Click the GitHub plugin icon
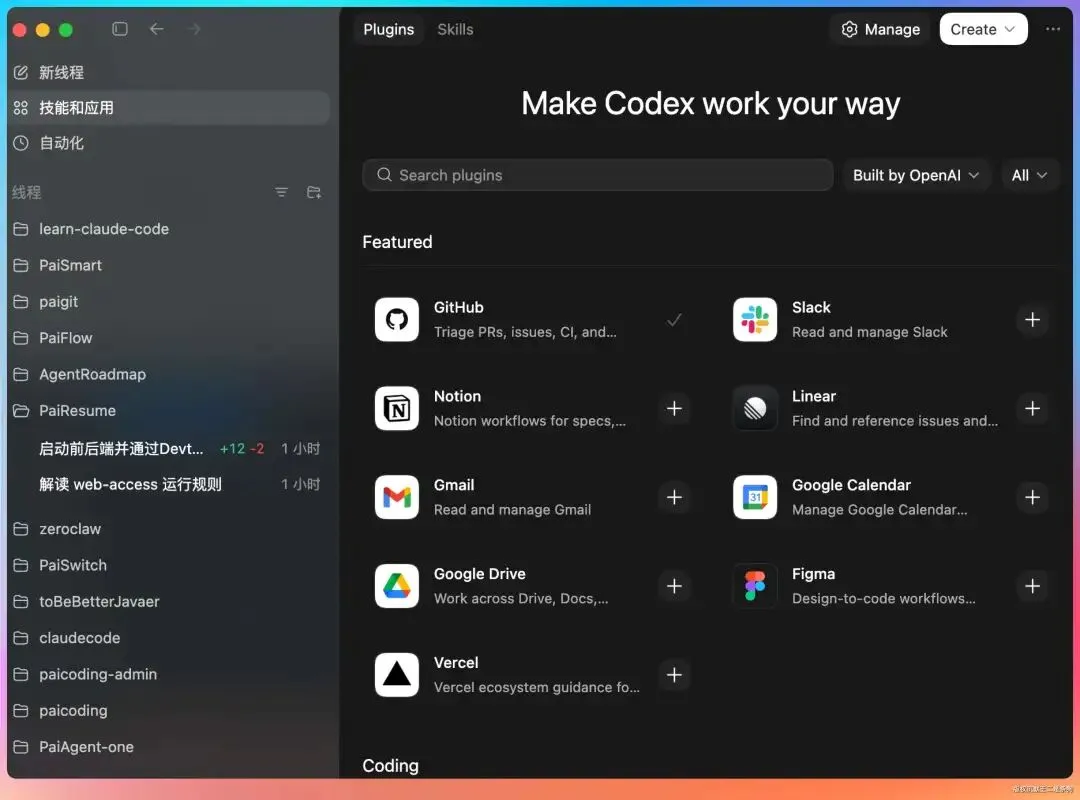The image size is (1080, 800). pos(397,320)
